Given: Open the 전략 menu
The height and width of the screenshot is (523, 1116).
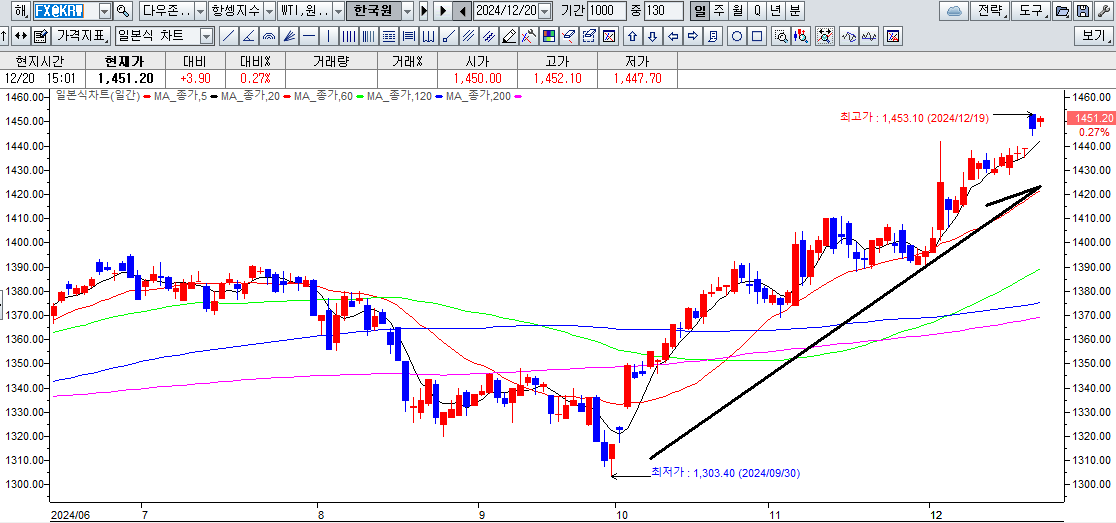Looking at the screenshot, I should click(x=989, y=11).
